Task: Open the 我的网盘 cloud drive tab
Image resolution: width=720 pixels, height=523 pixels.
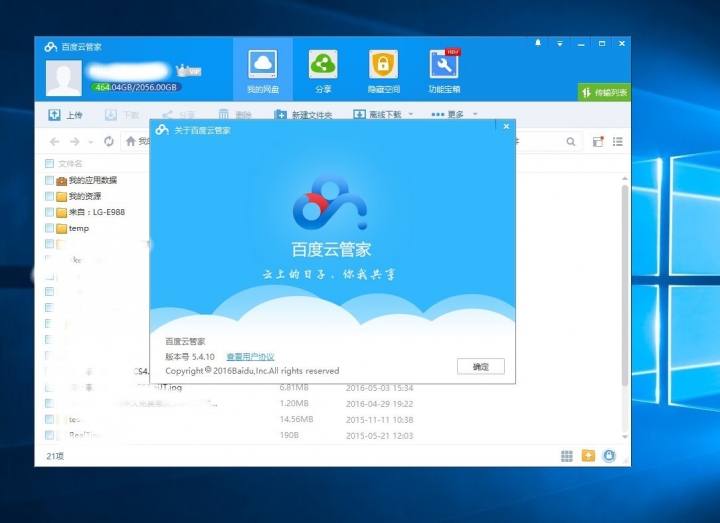Action: click(263, 70)
